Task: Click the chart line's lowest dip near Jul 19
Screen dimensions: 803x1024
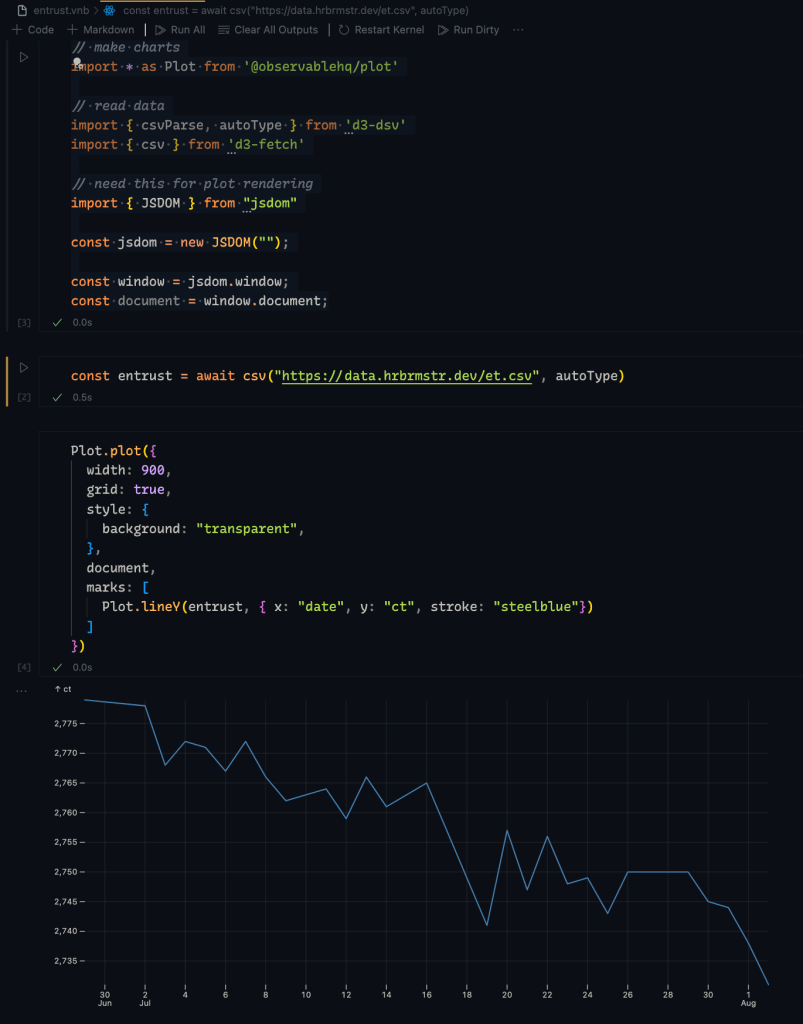Action: tap(487, 925)
